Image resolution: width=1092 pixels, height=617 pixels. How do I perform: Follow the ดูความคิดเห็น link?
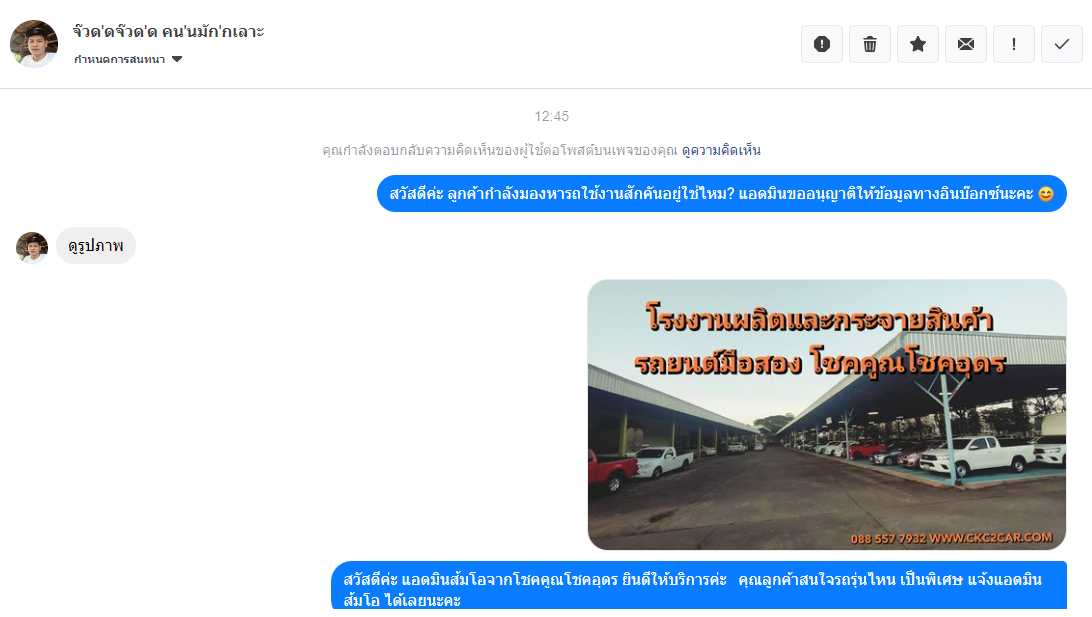pos(721,150)
